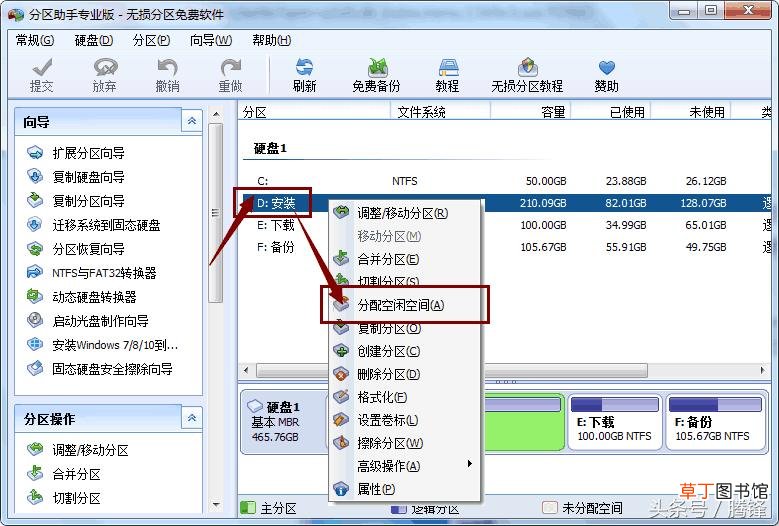779x526 pixels.
Task: Click the 提交 (commit) toolbar icon
Action: (42, 68)
